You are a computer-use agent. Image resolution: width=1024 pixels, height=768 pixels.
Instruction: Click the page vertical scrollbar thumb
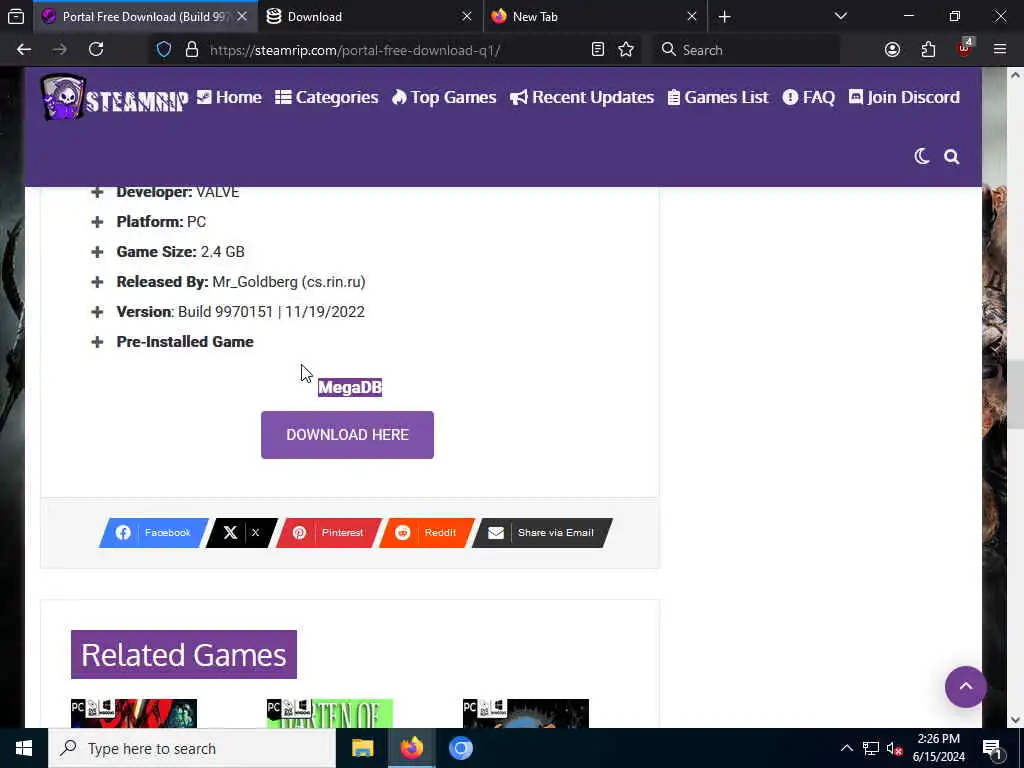1015,394
